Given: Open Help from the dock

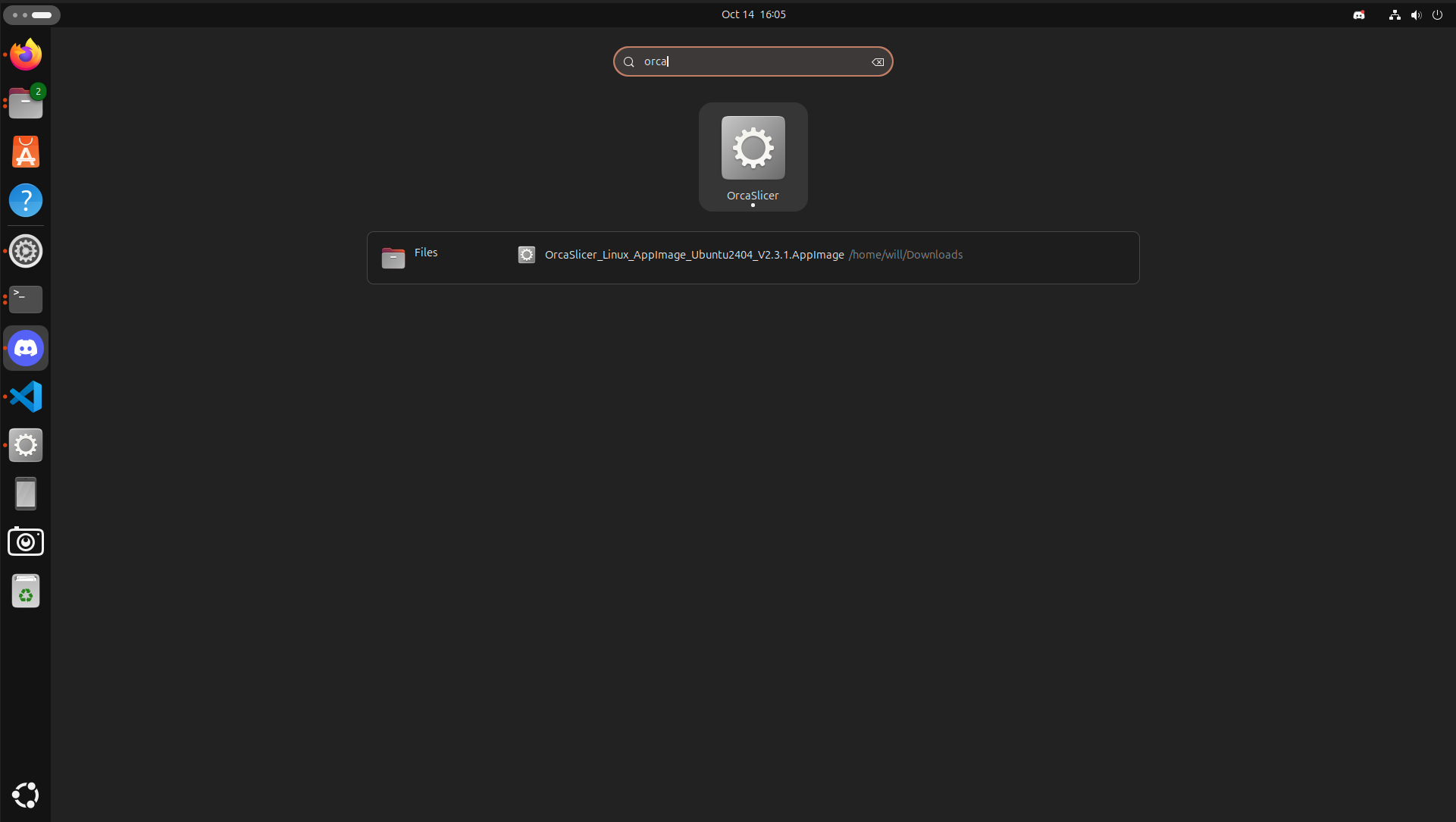Looking at the screenshot, I should click(x=26, y=201).
